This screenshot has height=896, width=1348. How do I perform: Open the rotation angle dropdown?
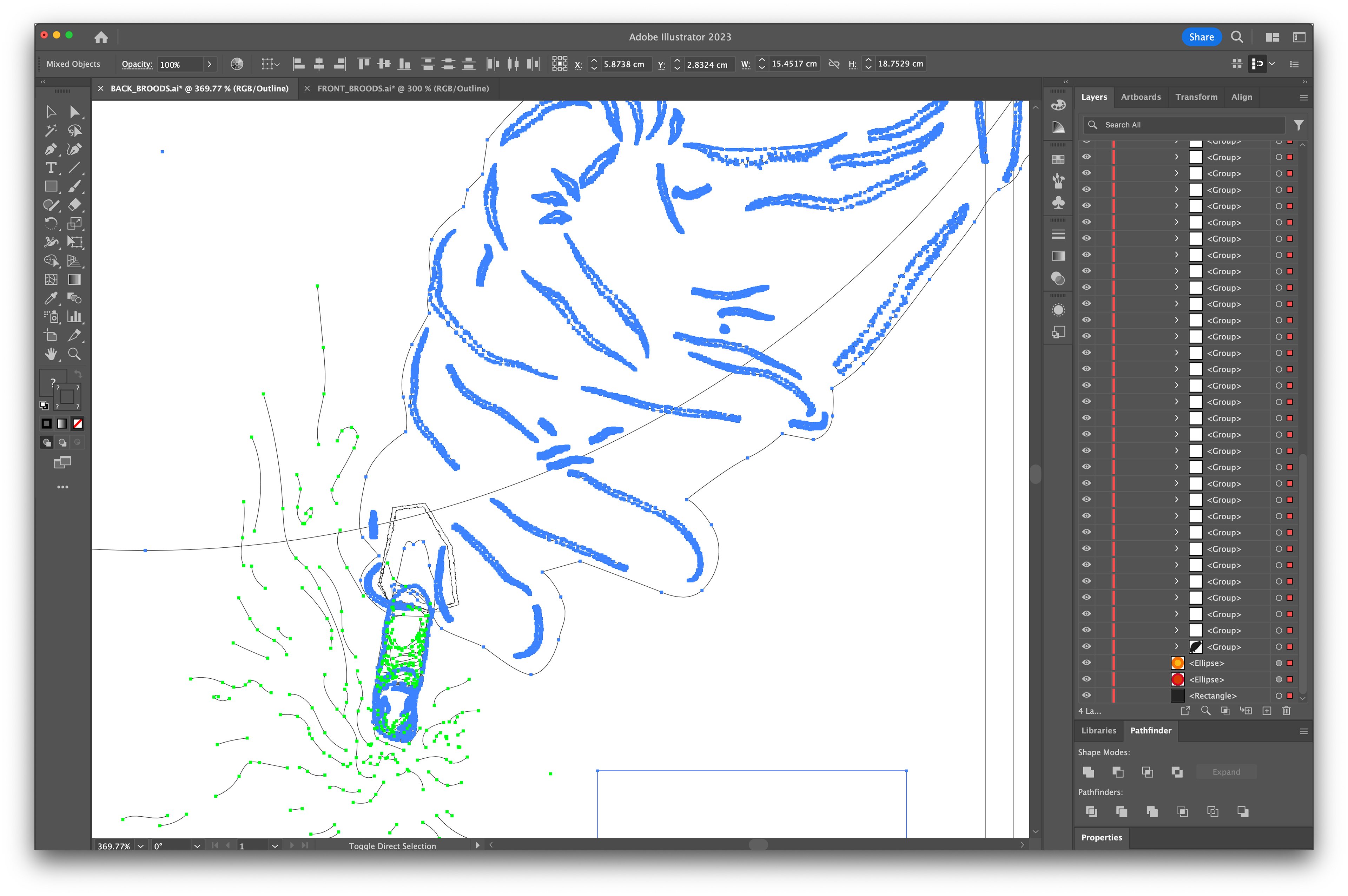coord(197,846)
